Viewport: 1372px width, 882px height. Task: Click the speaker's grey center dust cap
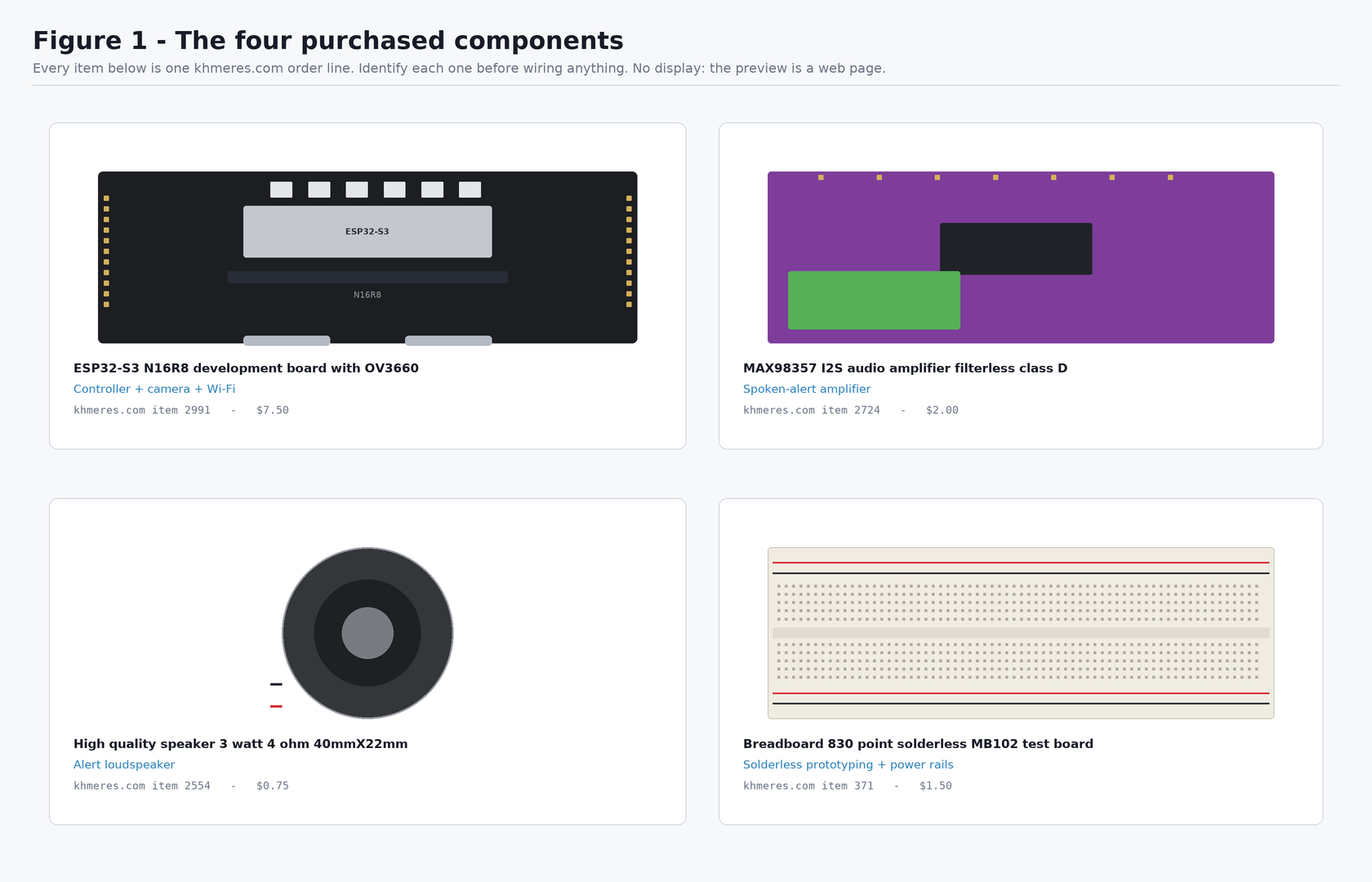(x=367, y=633)
